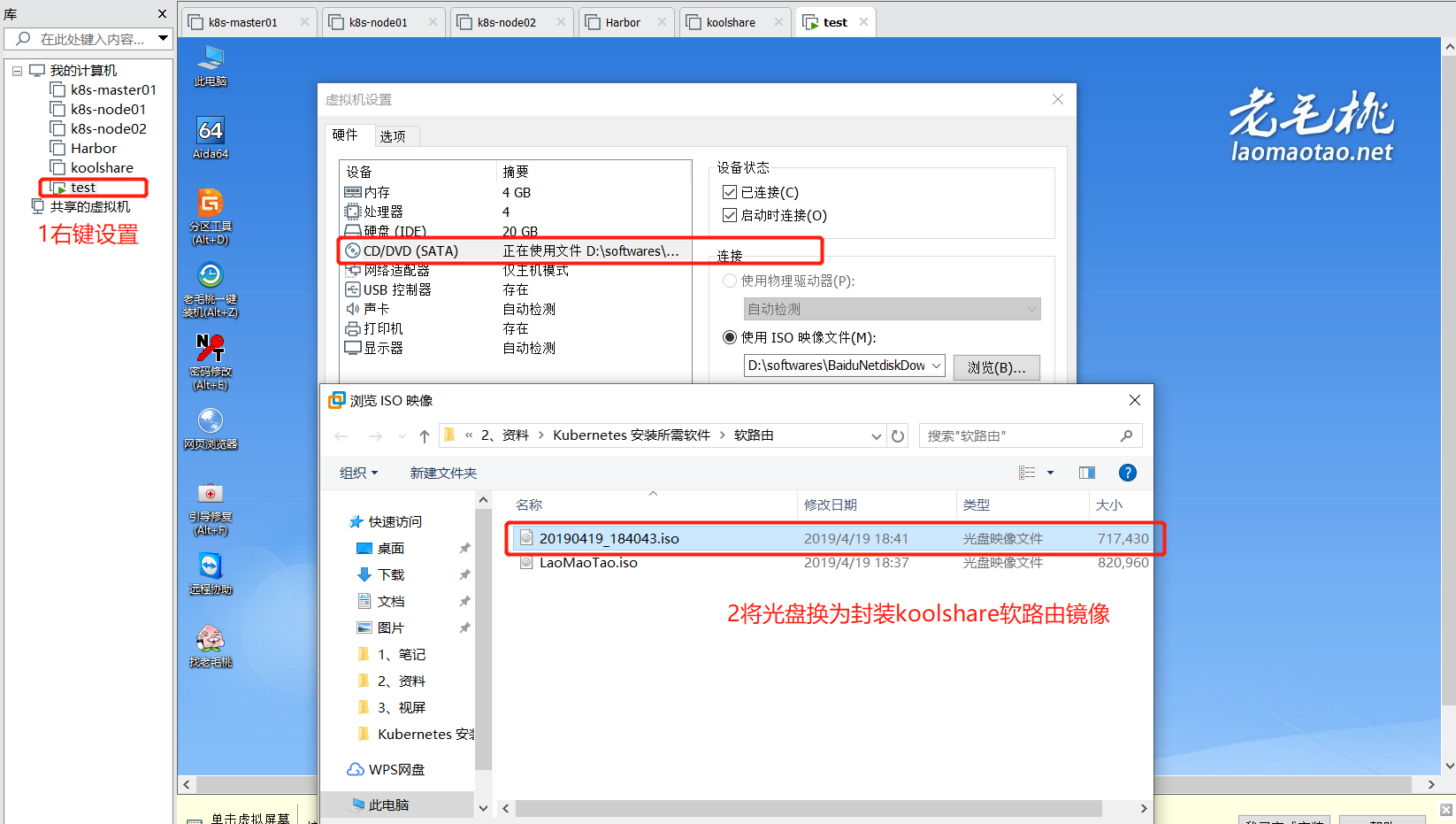The height and width of the screenshot is (824, 1456).
Task: Launch the Aida64 desktop icon
Action: [x=211, y=137]
